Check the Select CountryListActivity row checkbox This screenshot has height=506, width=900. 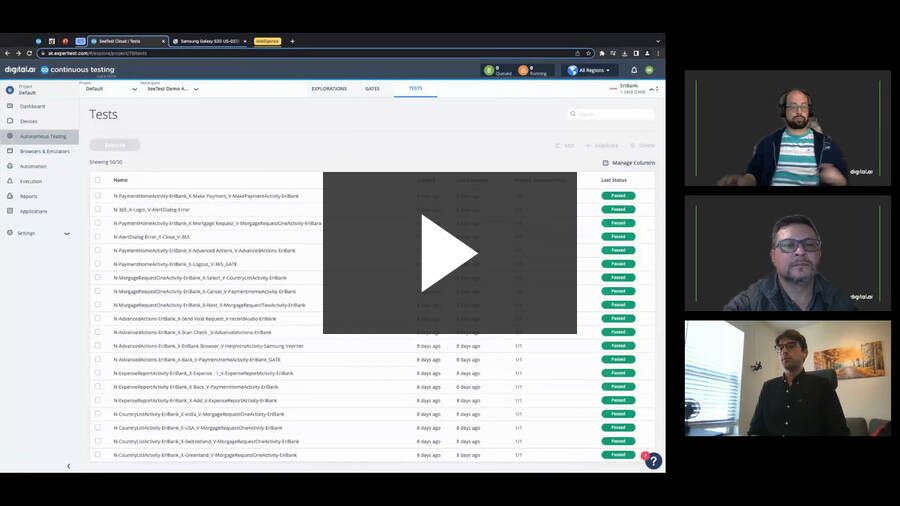point(98,278)
